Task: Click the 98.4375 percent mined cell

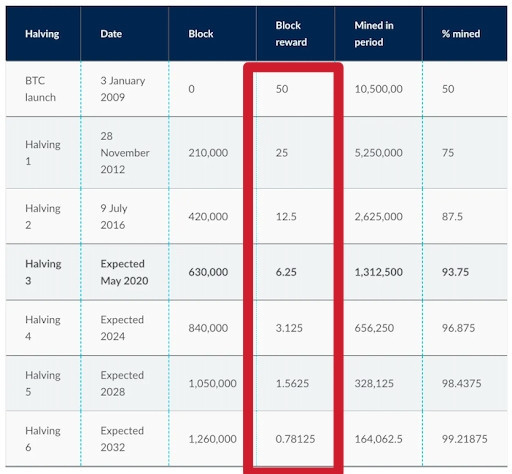Action: coord(461,383)
